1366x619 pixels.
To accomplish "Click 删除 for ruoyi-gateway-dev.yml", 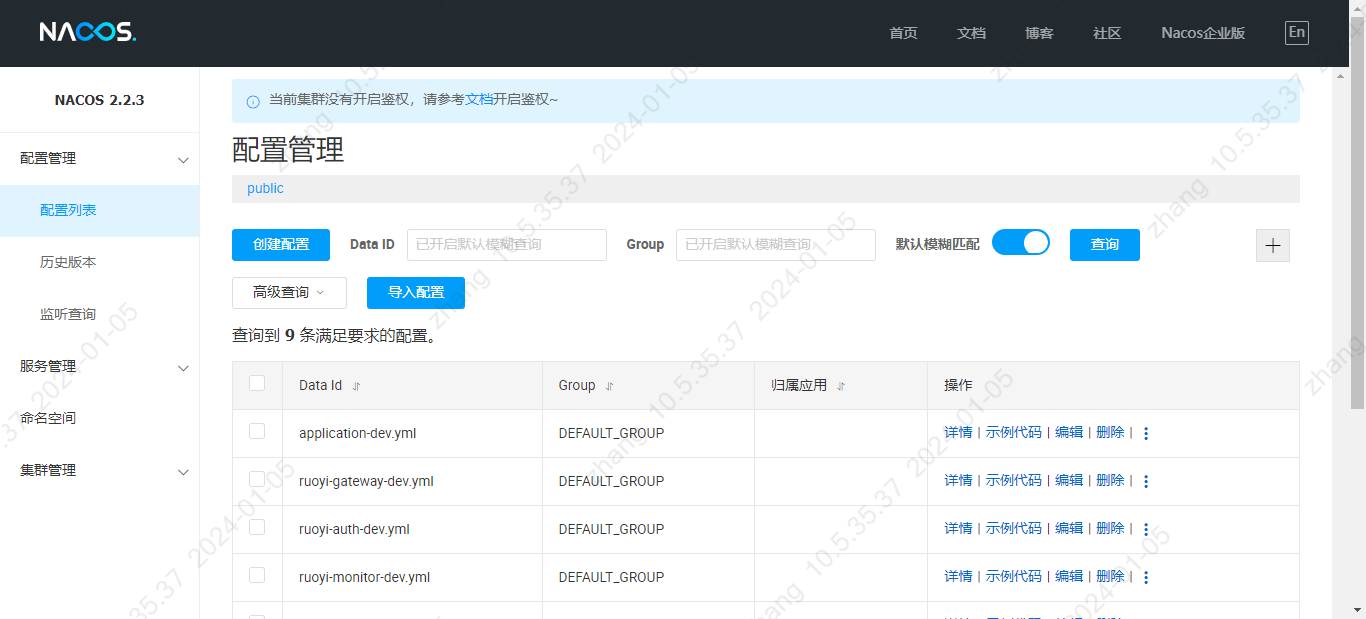I will coord(1110,481).
